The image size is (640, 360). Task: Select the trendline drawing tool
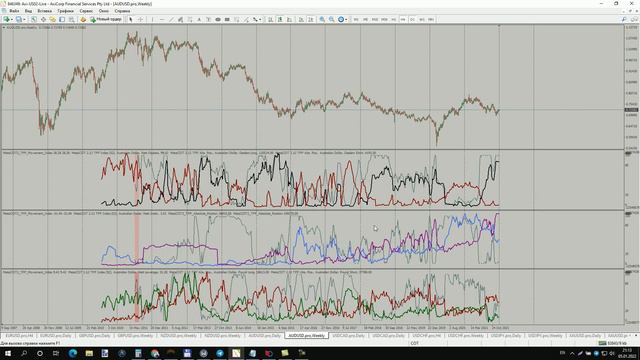171,19
